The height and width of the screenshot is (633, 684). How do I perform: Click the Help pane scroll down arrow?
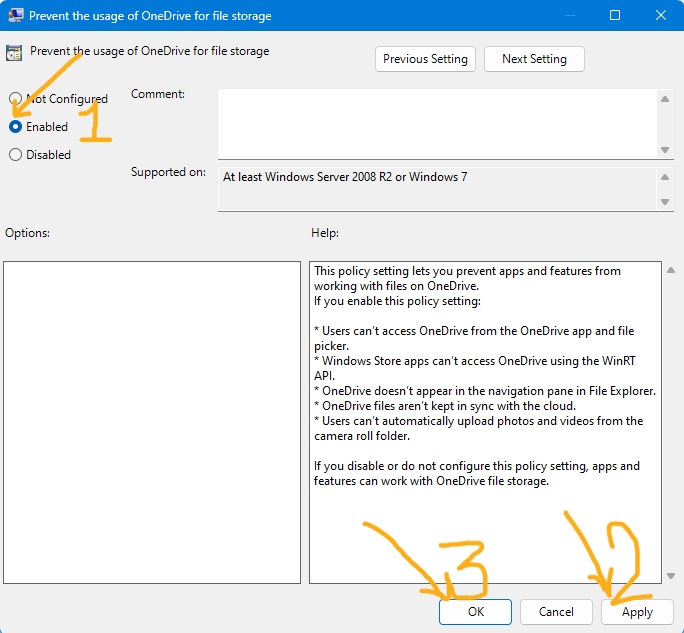tap(671, 576)
